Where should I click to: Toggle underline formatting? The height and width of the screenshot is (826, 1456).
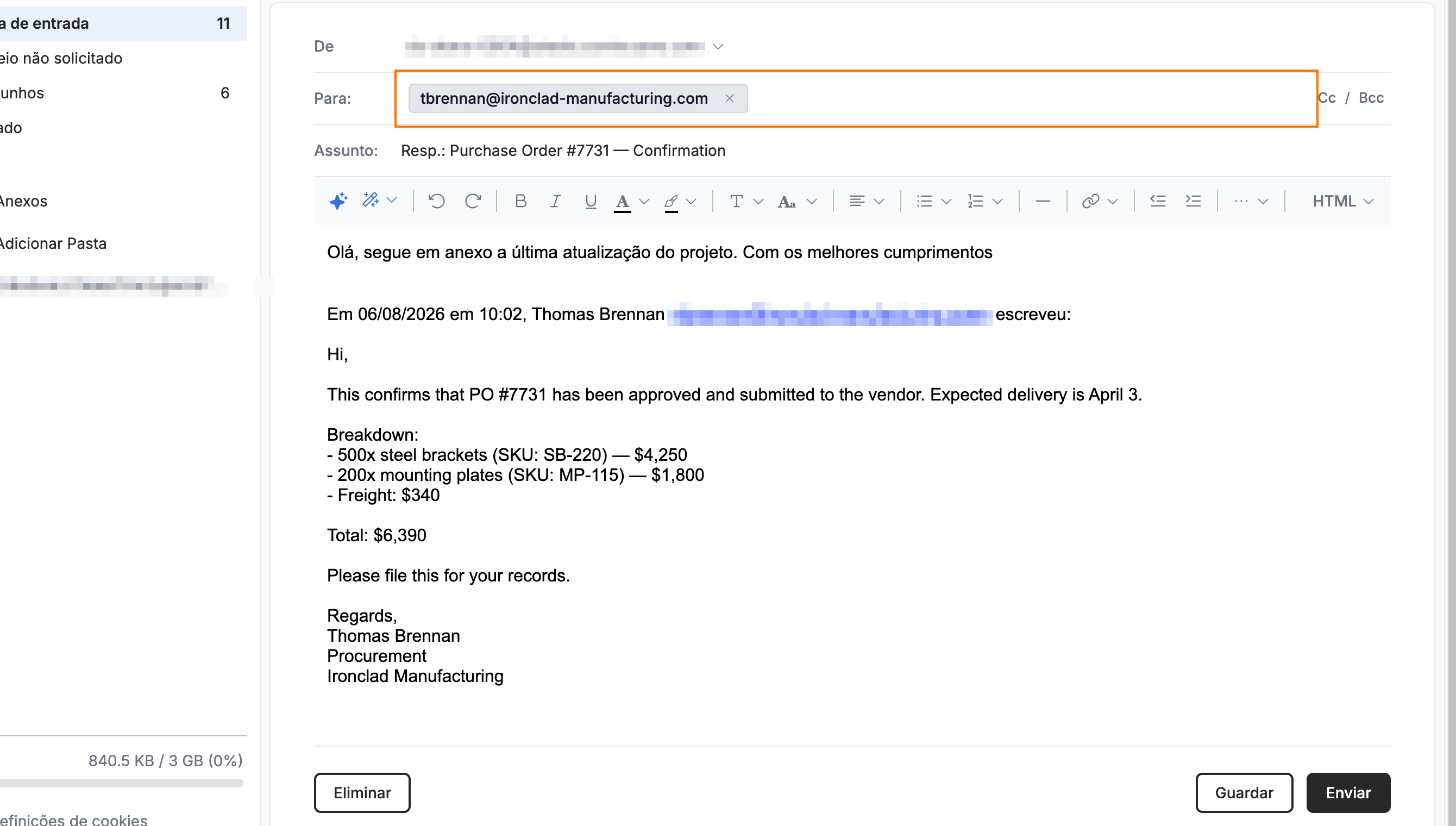590,202
